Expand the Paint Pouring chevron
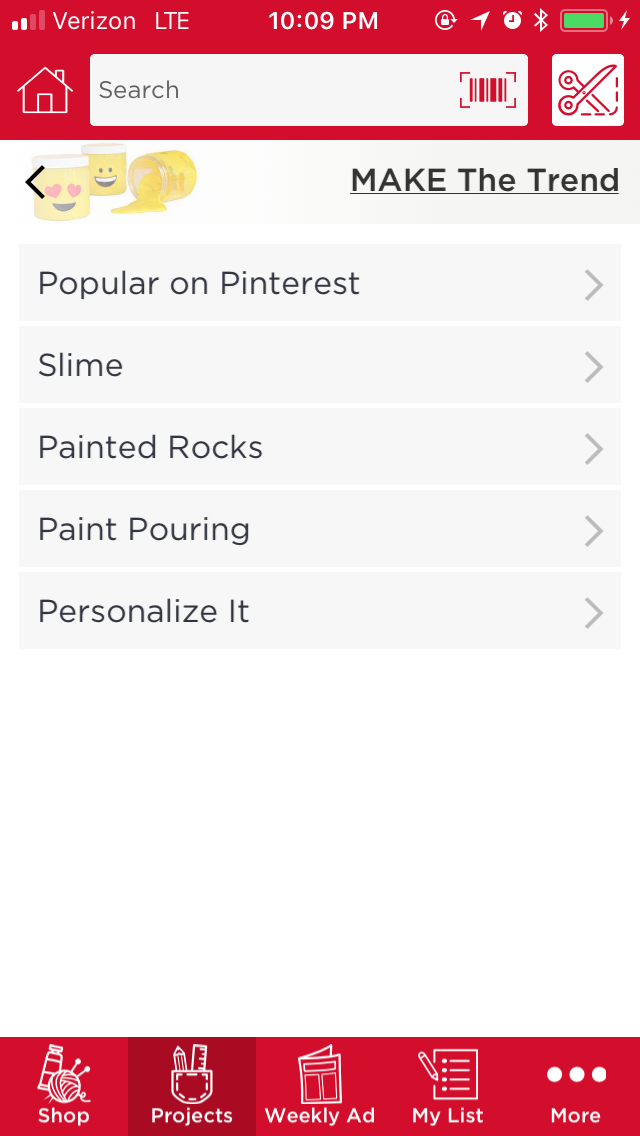640x1136 pixels. coord(594,531)
